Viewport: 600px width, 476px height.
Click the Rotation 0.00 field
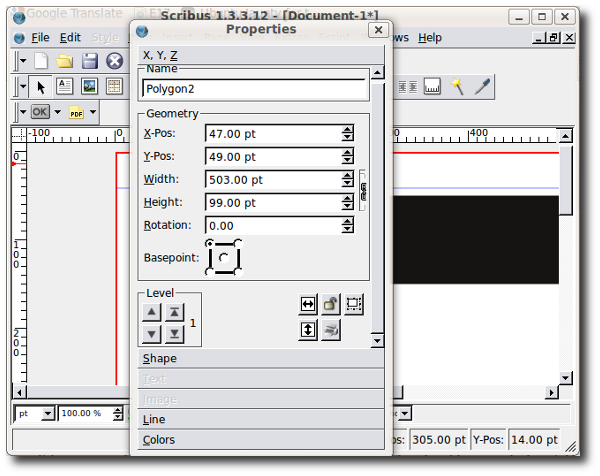tap(274, 226)
